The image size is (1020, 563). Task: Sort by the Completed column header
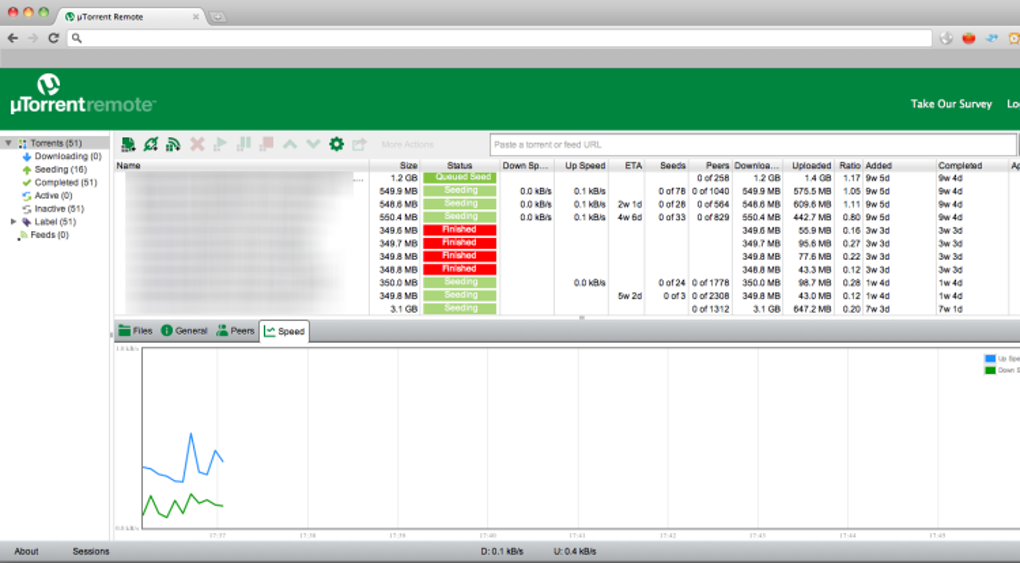coord(972,166)
